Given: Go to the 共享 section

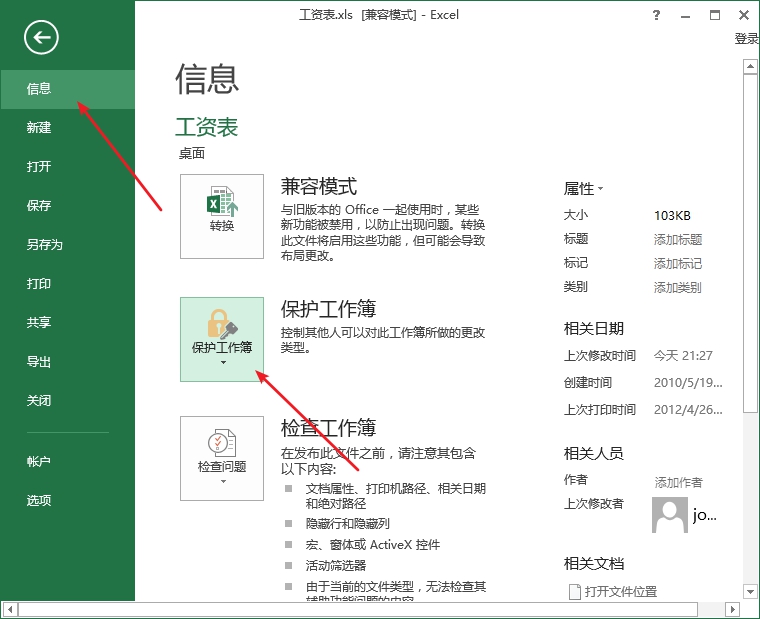Looking at the screenshot, I should pyautogui.click(x=67, y=322).
